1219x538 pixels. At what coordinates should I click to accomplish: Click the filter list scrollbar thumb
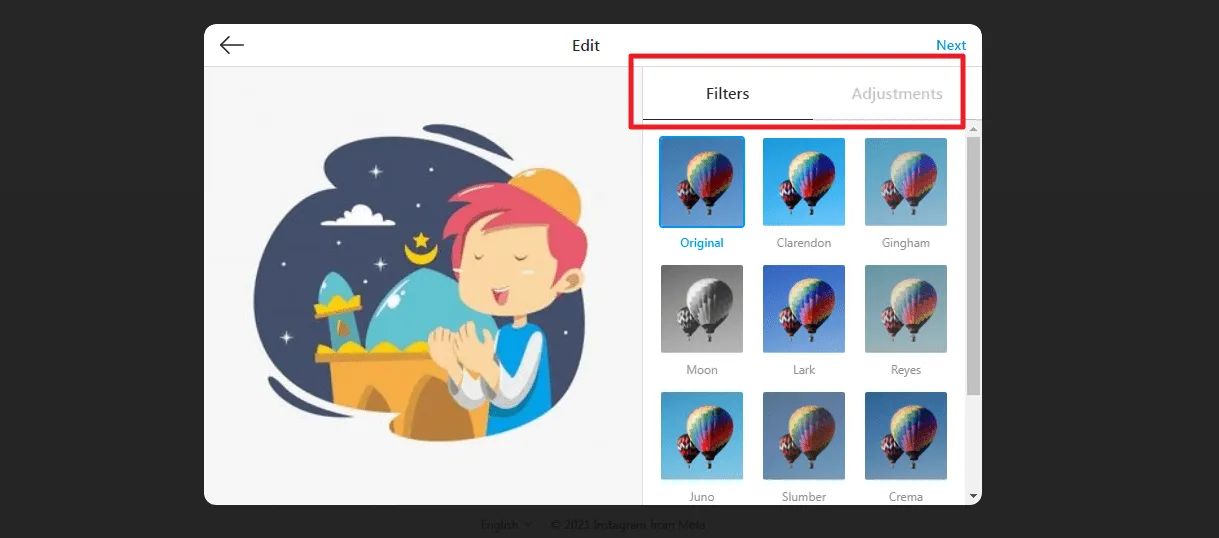(x=973, y=266)
